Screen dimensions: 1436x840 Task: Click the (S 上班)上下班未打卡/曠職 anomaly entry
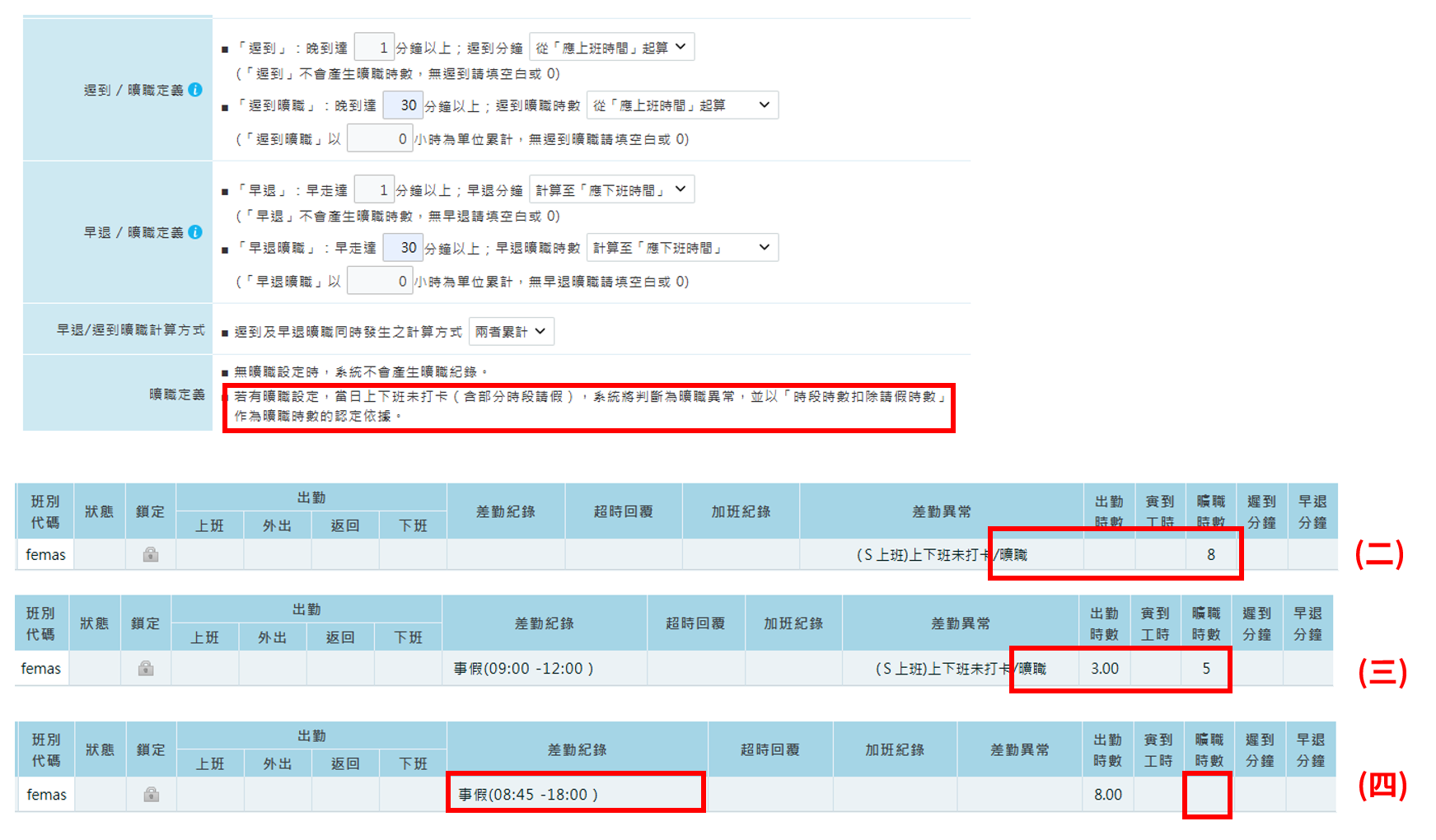[x=942, y=554]
